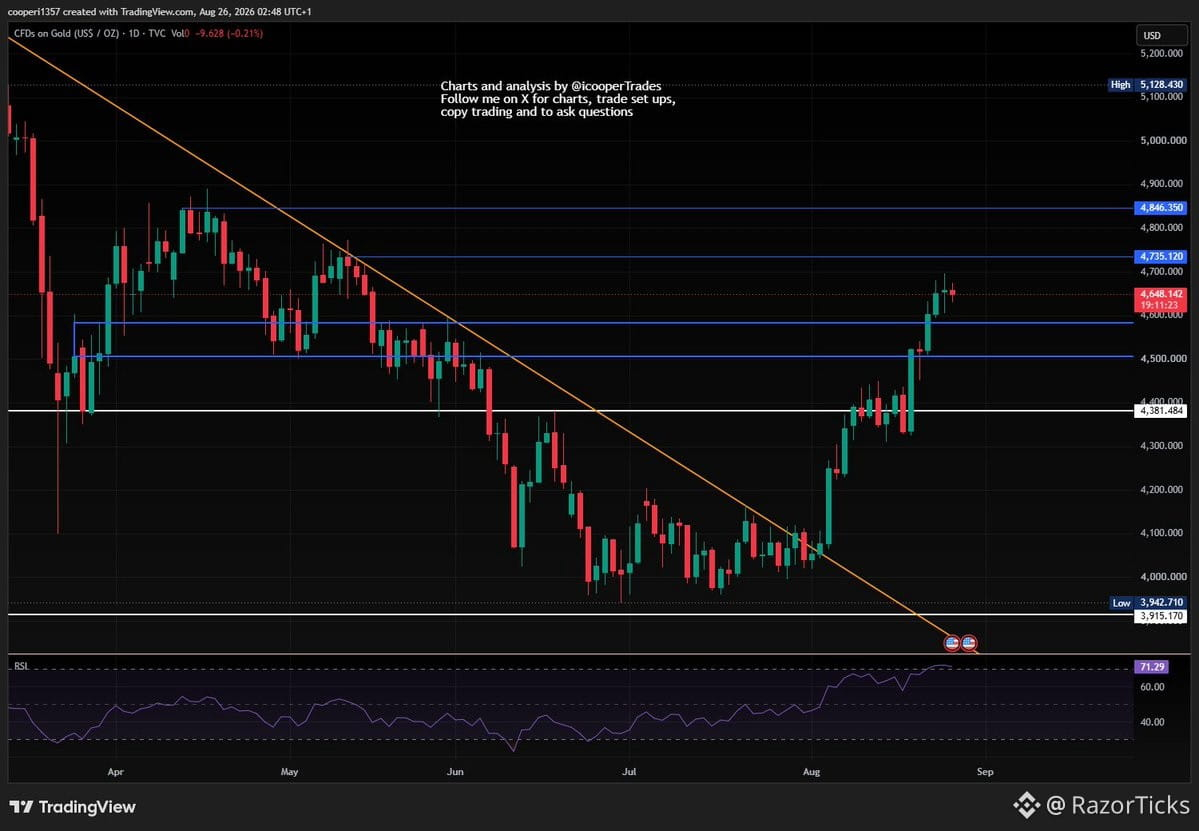Click the CFDs on Gold symbol title
The image size is (1199, 831).
pyautogui.click(x=67, y=34)
